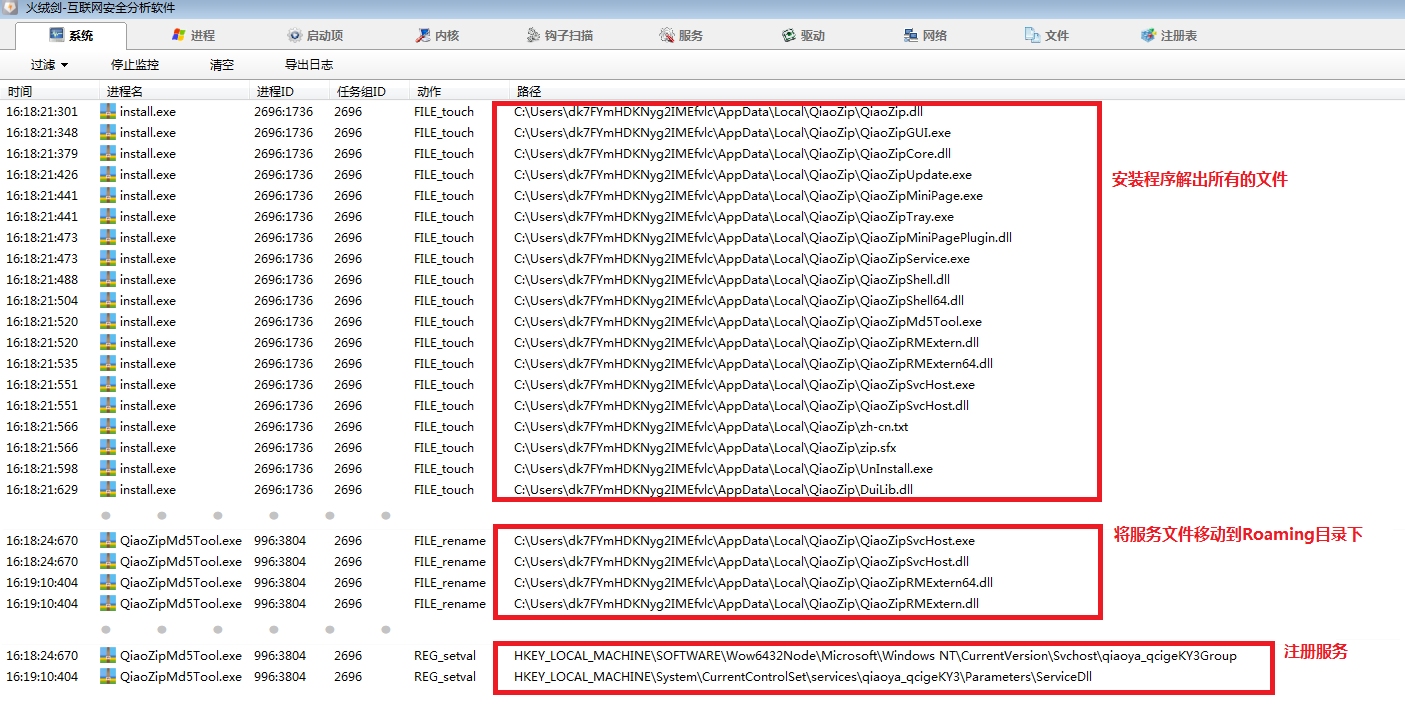Click the 启动项 tab icon
The width and height of the screenshot is (1405, 712).
[294, 35]
